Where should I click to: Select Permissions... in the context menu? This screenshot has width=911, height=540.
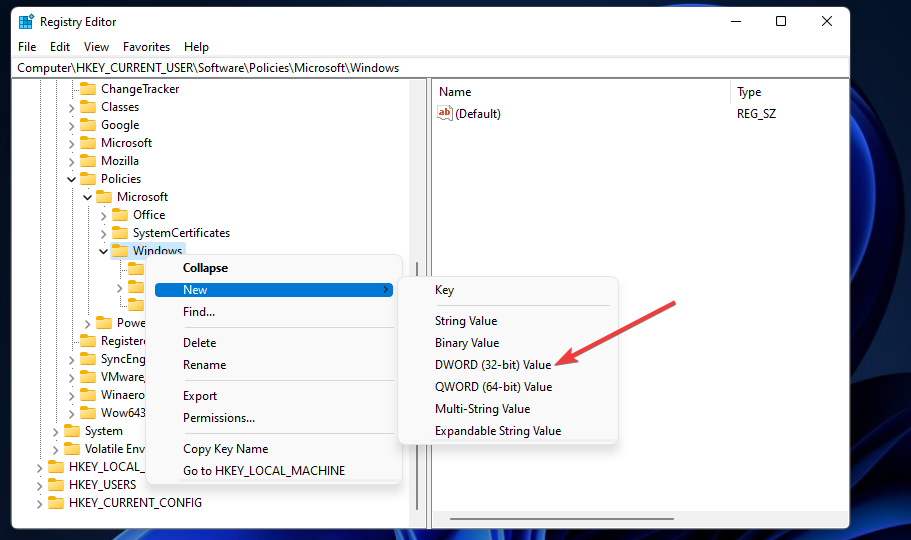coord(219,418)
